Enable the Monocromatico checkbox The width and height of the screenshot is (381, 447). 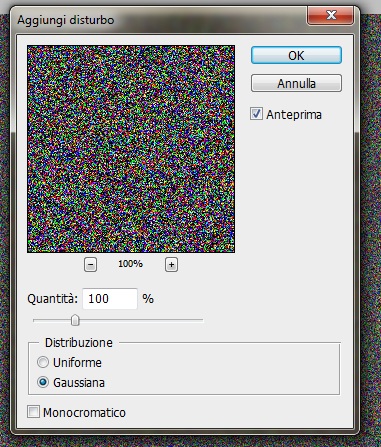(33, 412)
